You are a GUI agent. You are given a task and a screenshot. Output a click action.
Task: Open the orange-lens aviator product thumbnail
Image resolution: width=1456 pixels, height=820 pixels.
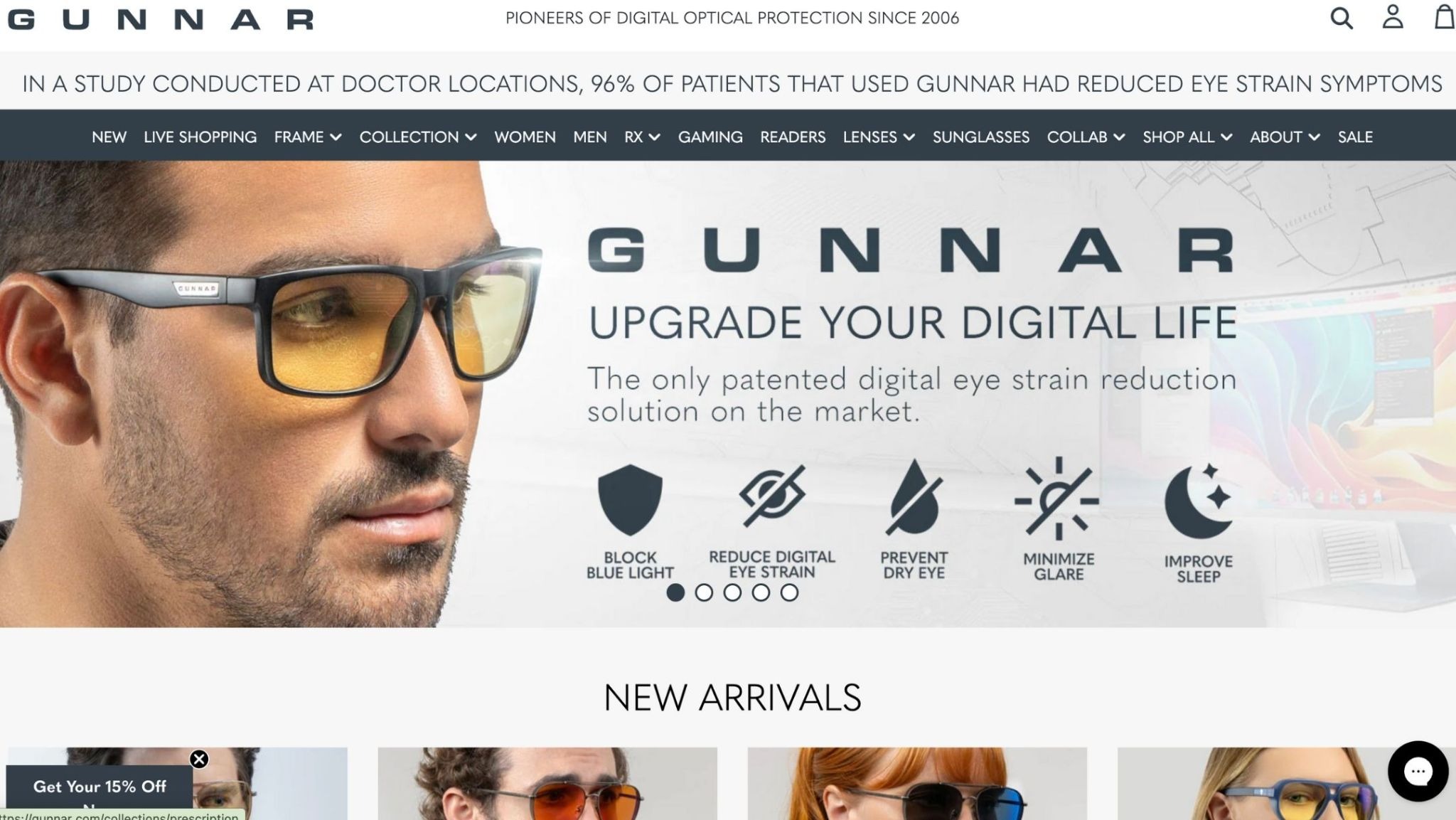point(547,783)
